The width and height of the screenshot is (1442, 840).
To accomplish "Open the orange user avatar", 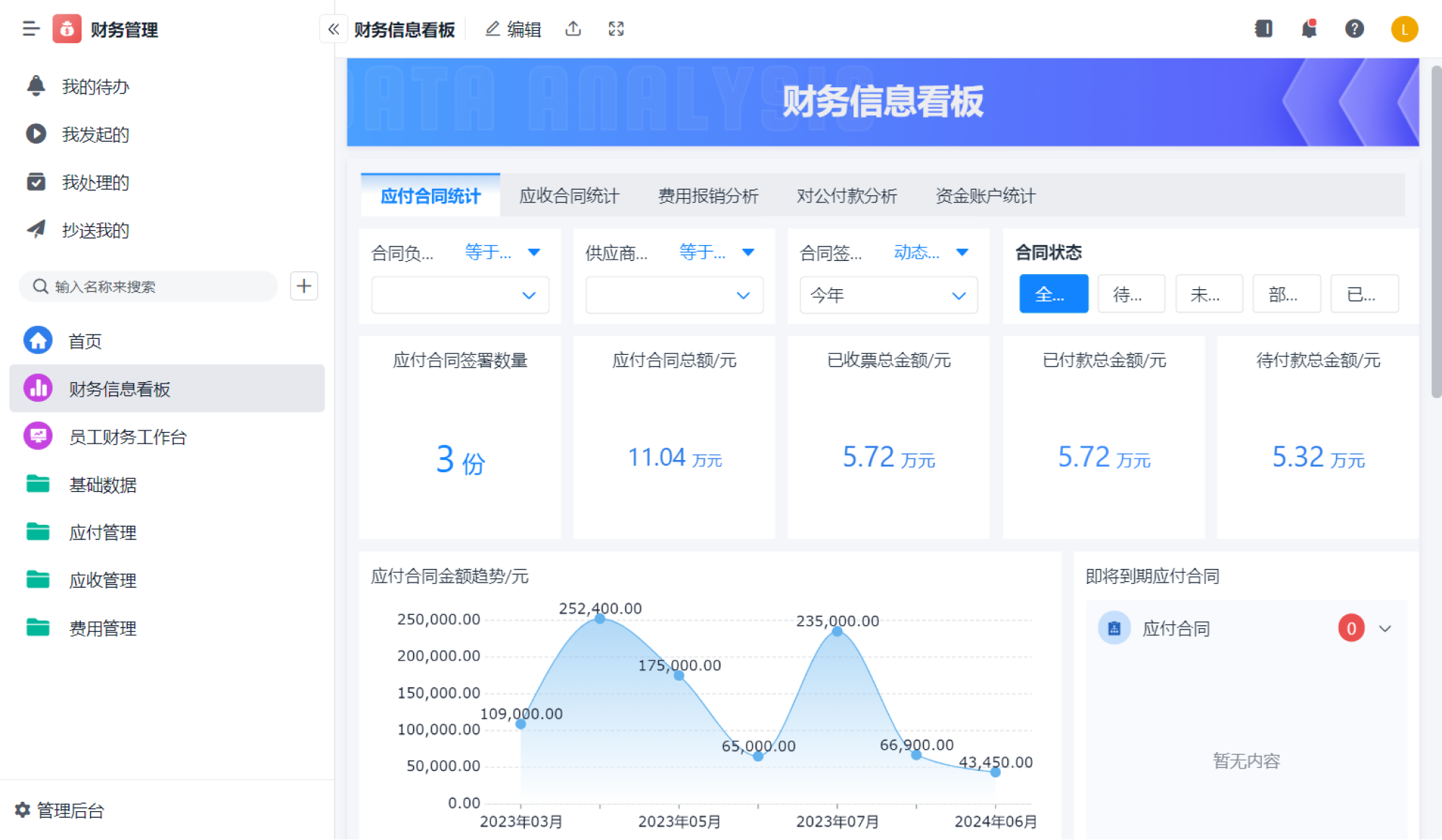I will click(x=1404, y=29).
